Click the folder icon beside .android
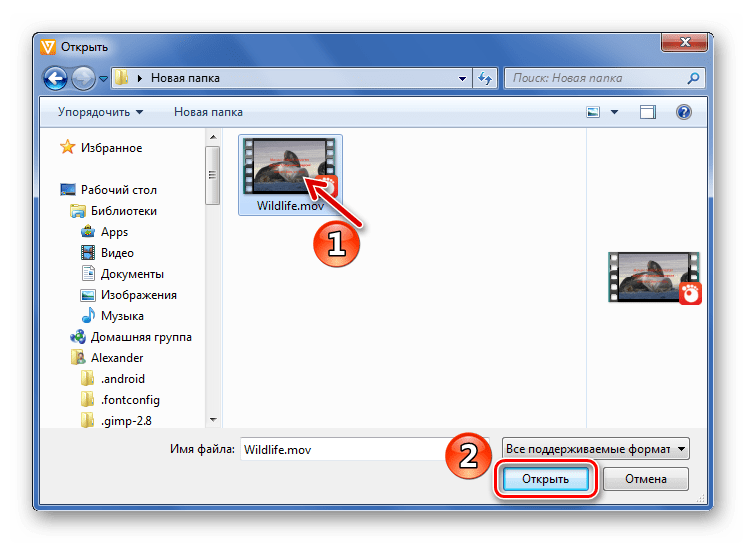The image size is (747, 544). pyautogui.click(x=88, y=379)
